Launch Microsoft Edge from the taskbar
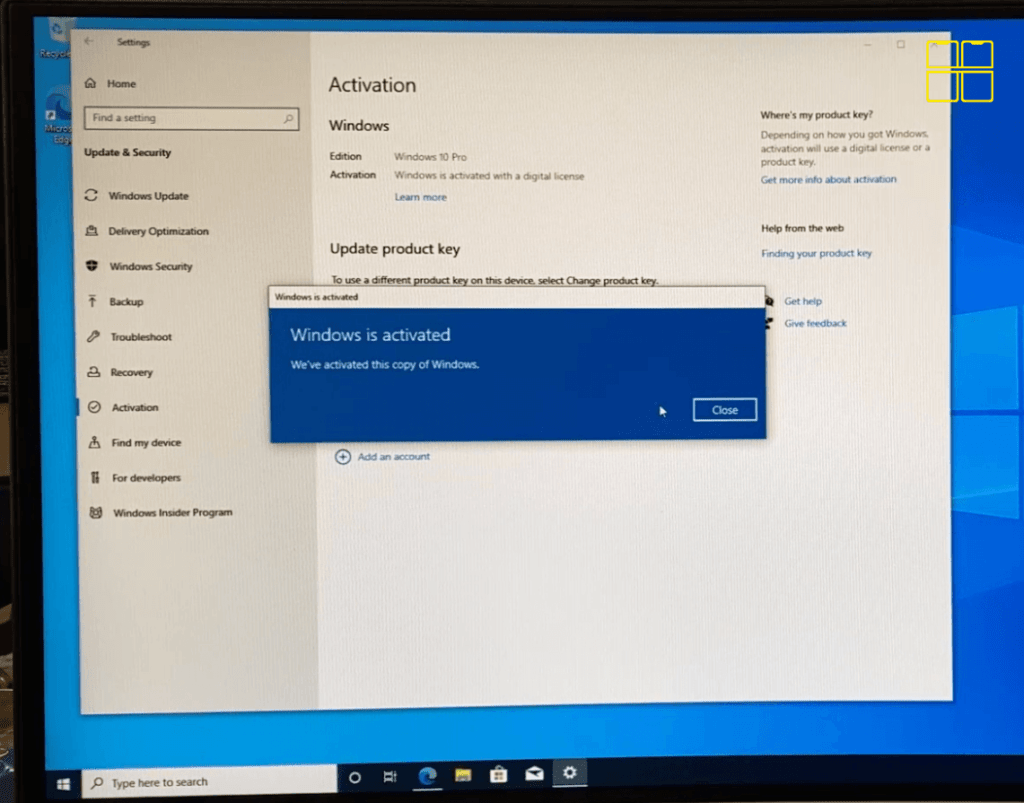 point(427,774)
